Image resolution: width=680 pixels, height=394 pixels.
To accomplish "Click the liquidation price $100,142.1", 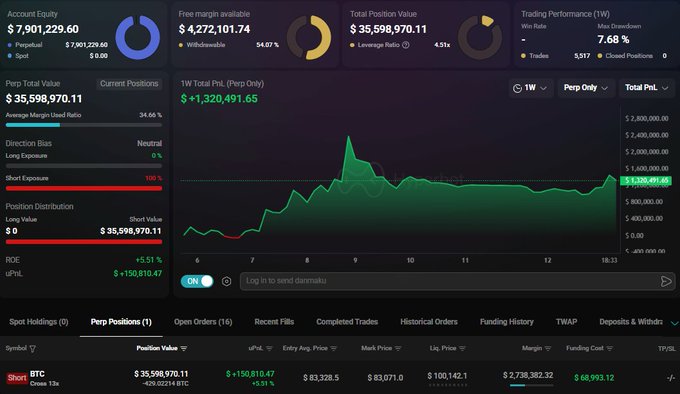I will tap(447, 375).
